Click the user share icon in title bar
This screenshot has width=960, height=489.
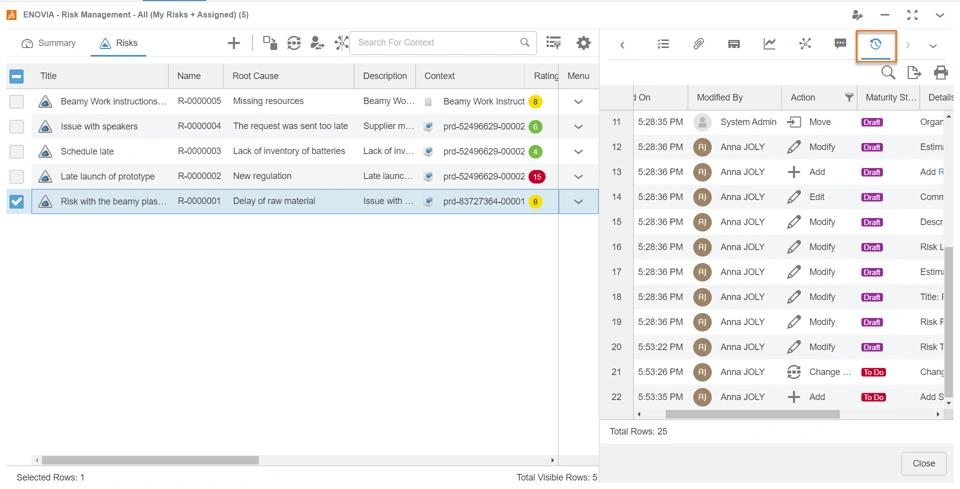pyautogui.click(x=857, y=15)
